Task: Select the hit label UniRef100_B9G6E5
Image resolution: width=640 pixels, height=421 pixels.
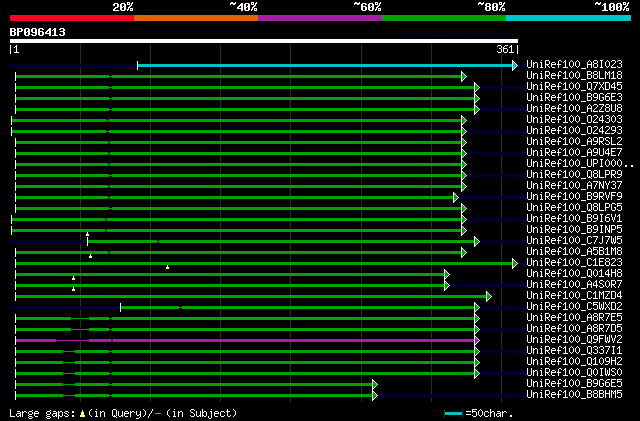Action: pyautogui.click(x=574, y=384)
